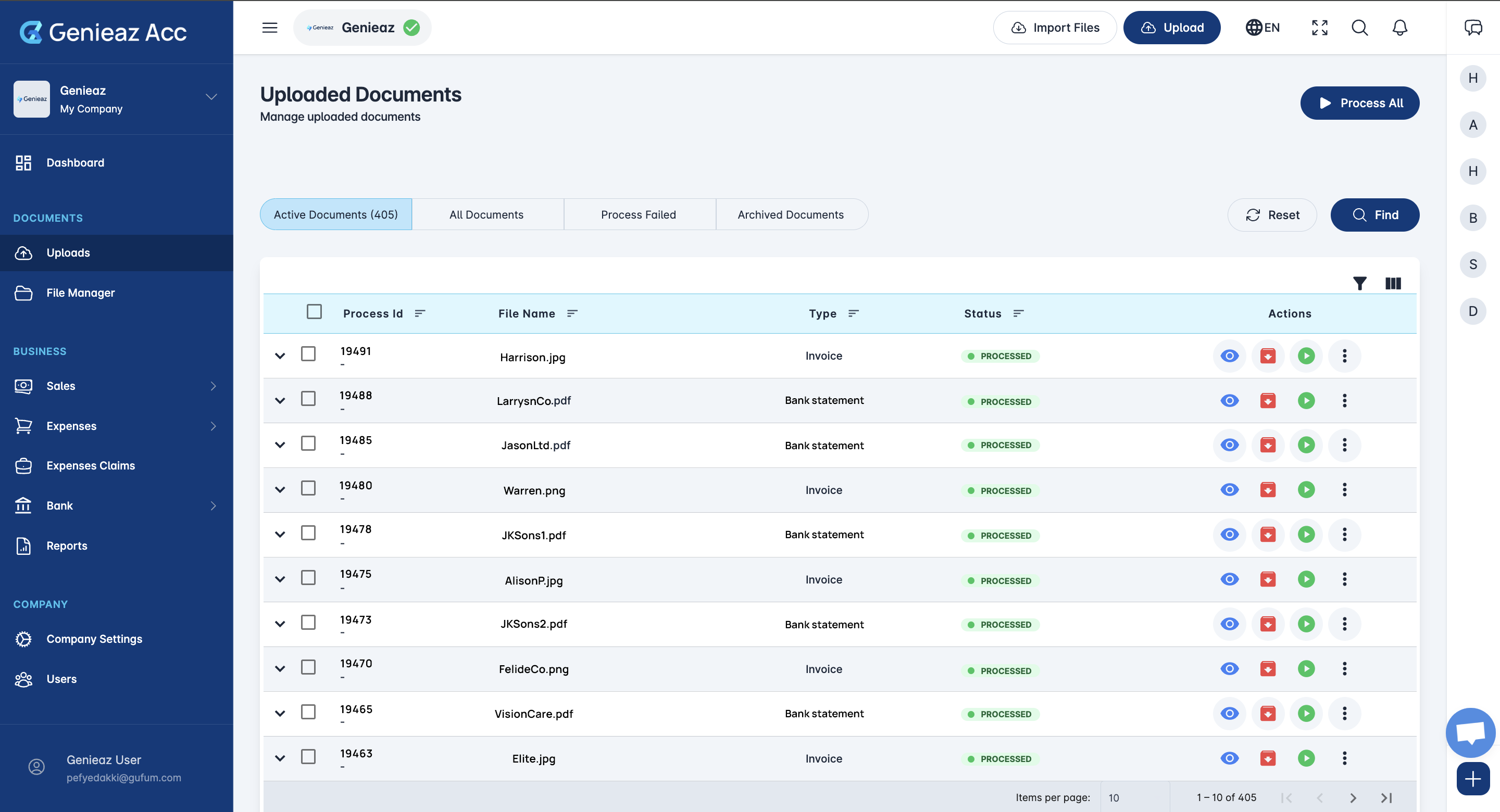The image size is (1500, 812).
Task: View LarrysnCo.pdf with the eye icon
Action: point(1229,400)
